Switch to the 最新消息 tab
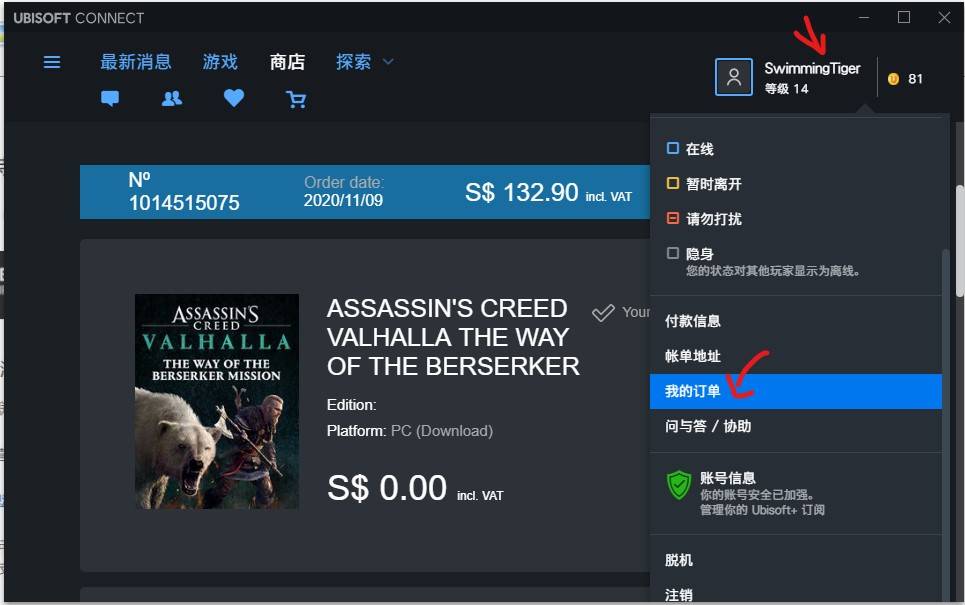Viewport: 965px width, 605px height. pyautogui.click(x=135, y=62)
